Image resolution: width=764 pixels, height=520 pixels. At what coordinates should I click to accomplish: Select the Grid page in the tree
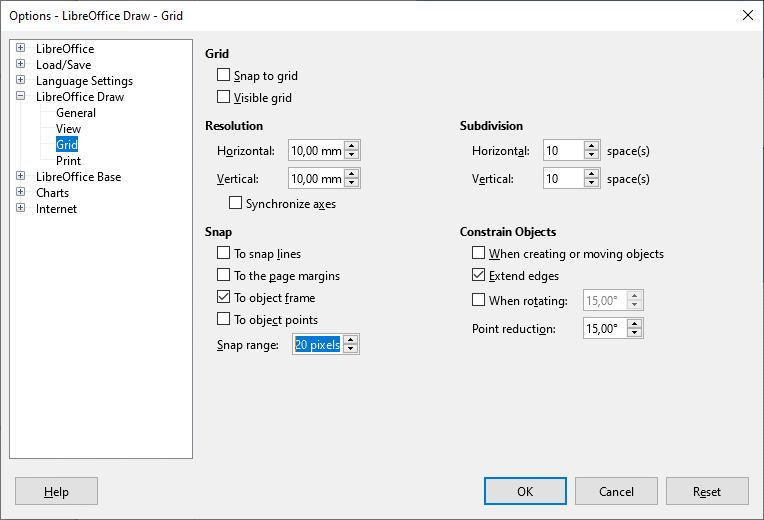click(x=67, y=145)
